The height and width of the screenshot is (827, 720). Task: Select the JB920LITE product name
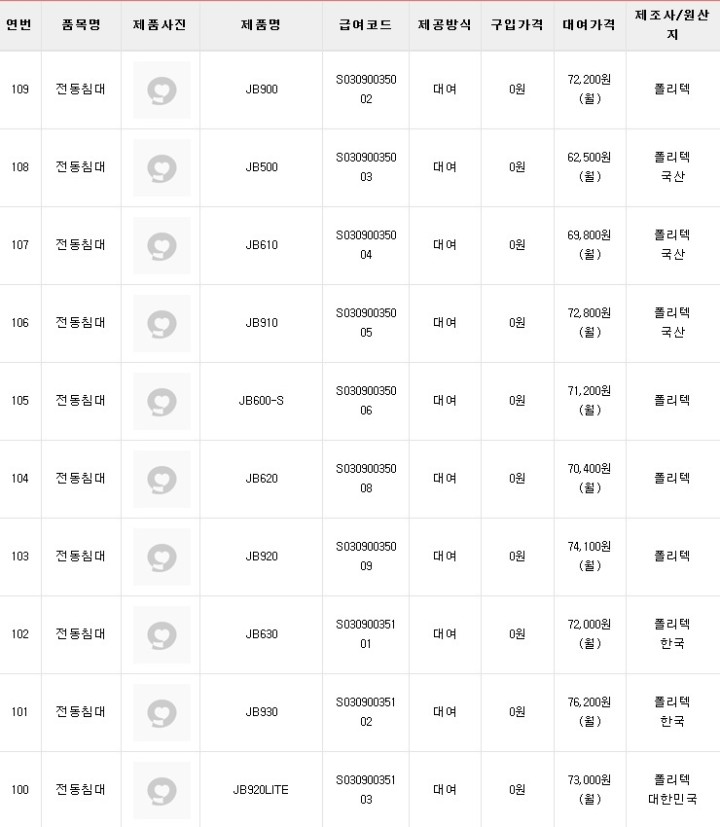261,790
